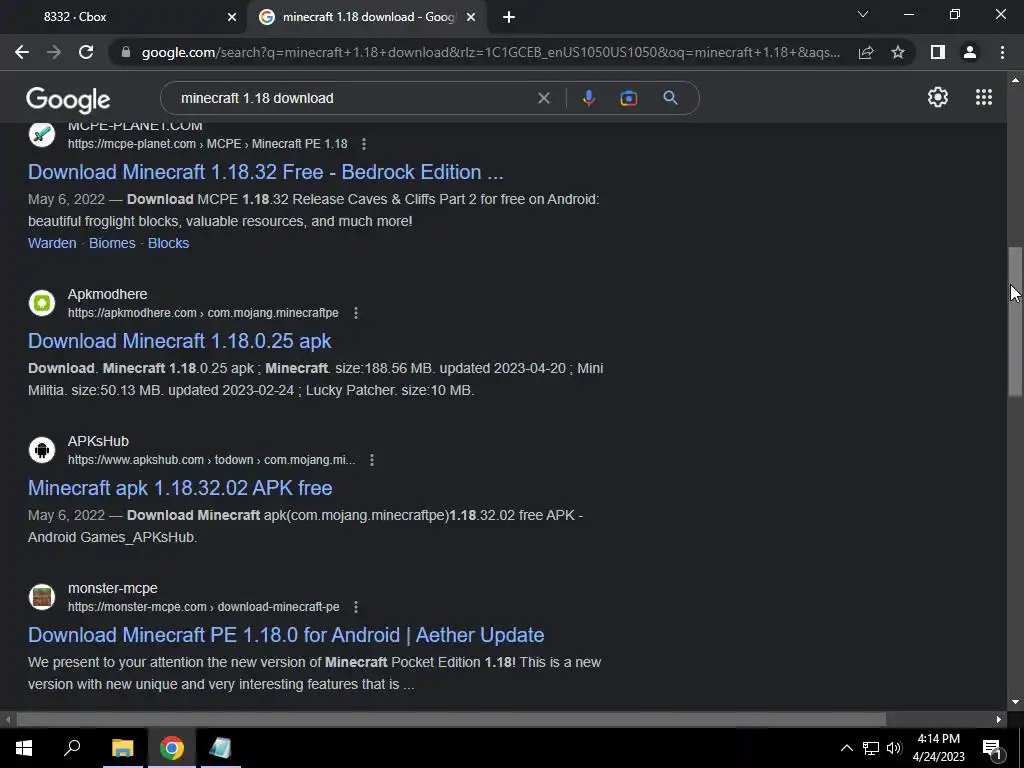The height and width of the screenshot is (768, 1024).
Task: Click in the Google search input field
Action: point(353,98)
